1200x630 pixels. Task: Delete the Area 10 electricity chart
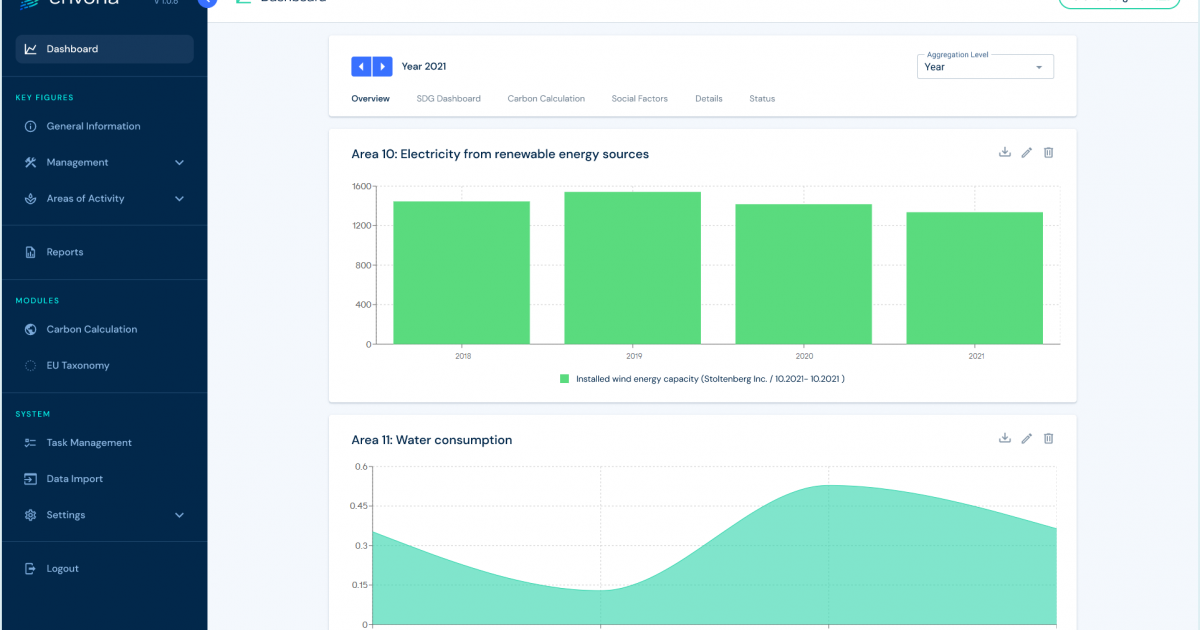pyautogui.click(x=1049, y=153)
